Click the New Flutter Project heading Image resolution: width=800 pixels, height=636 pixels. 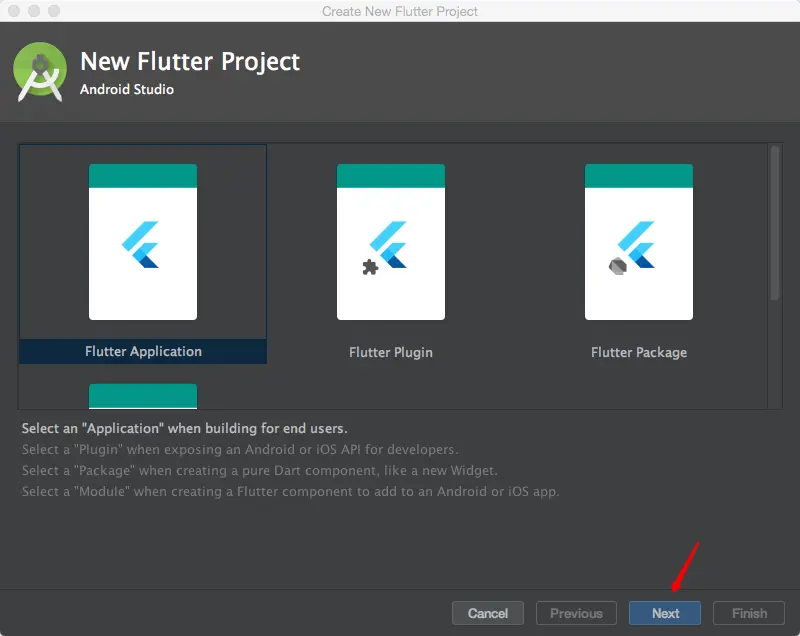point(190,61)
